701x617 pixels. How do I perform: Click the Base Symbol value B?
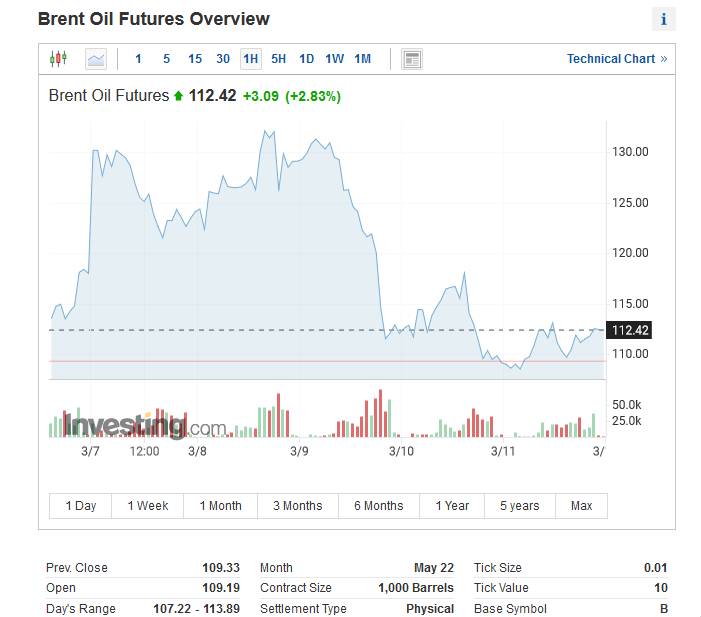click(664, 609)
